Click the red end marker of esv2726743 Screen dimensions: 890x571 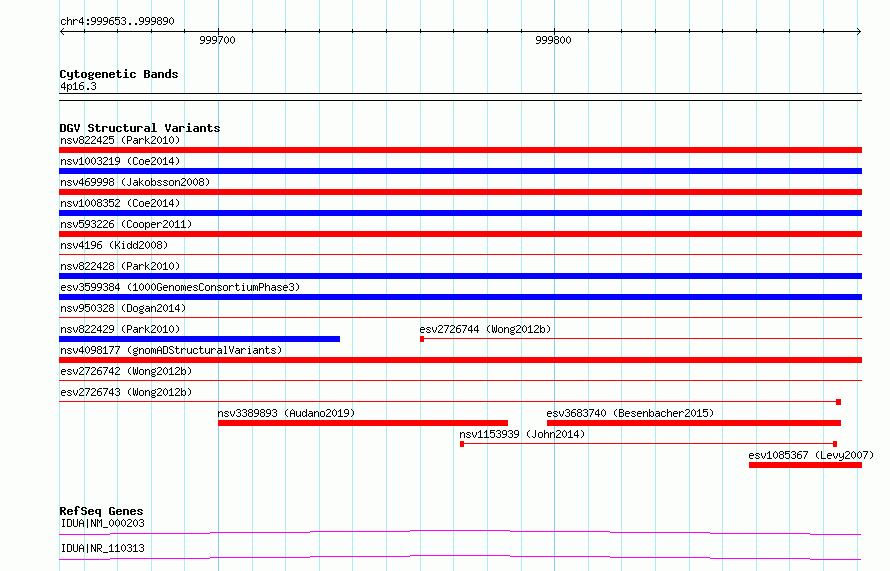pos(838,402)
